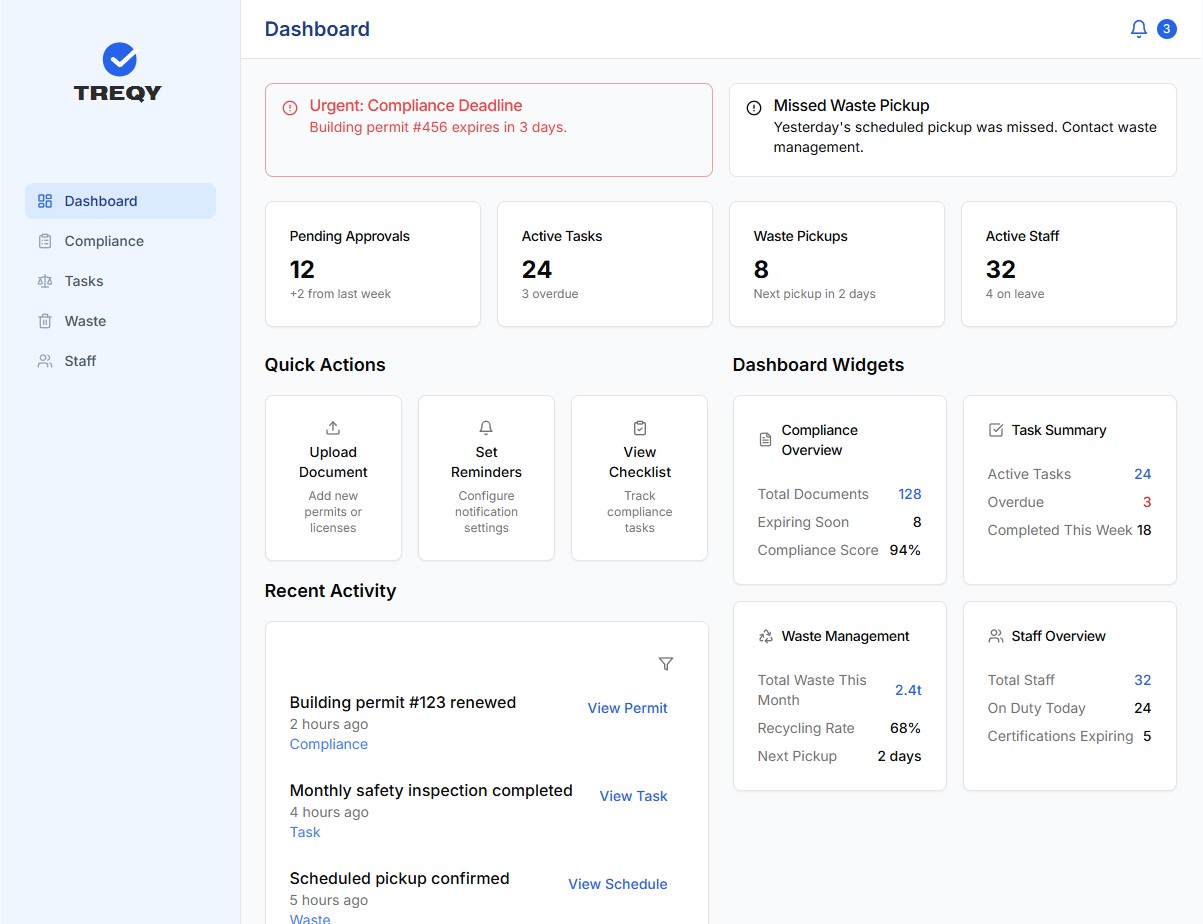Open the Dashboard sidebar item
Viewport: 1203px width, 924px height.
click(x=120, y=201)
